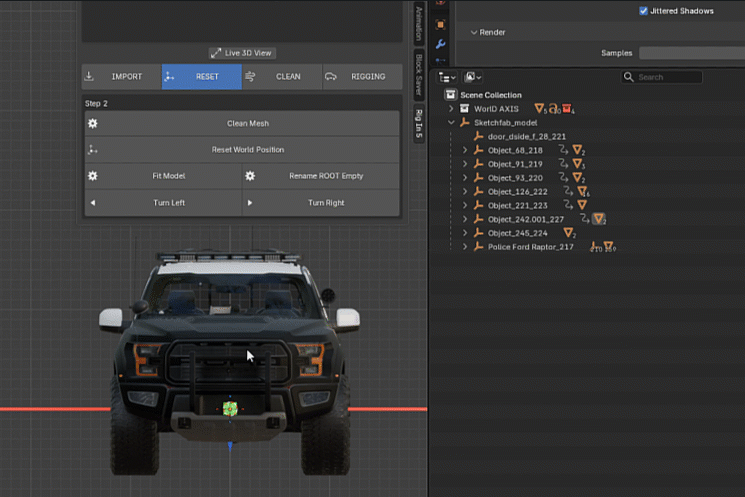
Task: Select the Object_245_224 row name
Action: pyautogui.click(x=517, y=233)
